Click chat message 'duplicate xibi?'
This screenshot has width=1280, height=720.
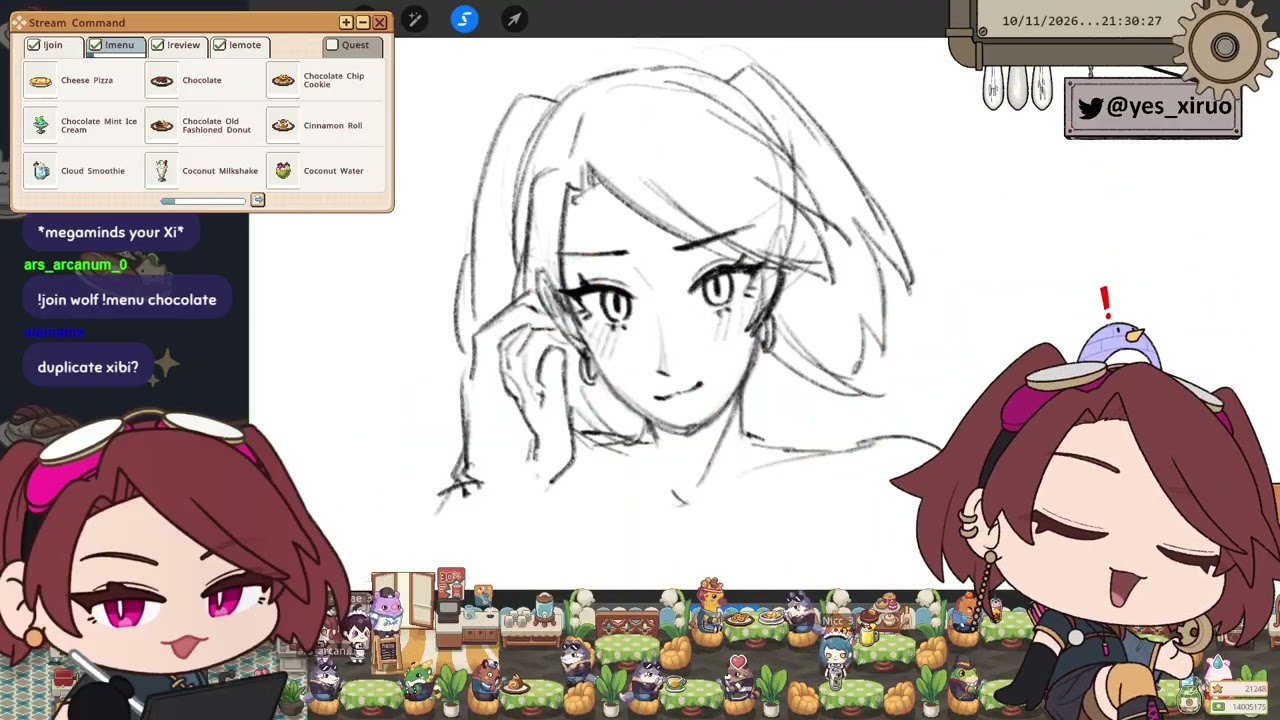point(88,367)
